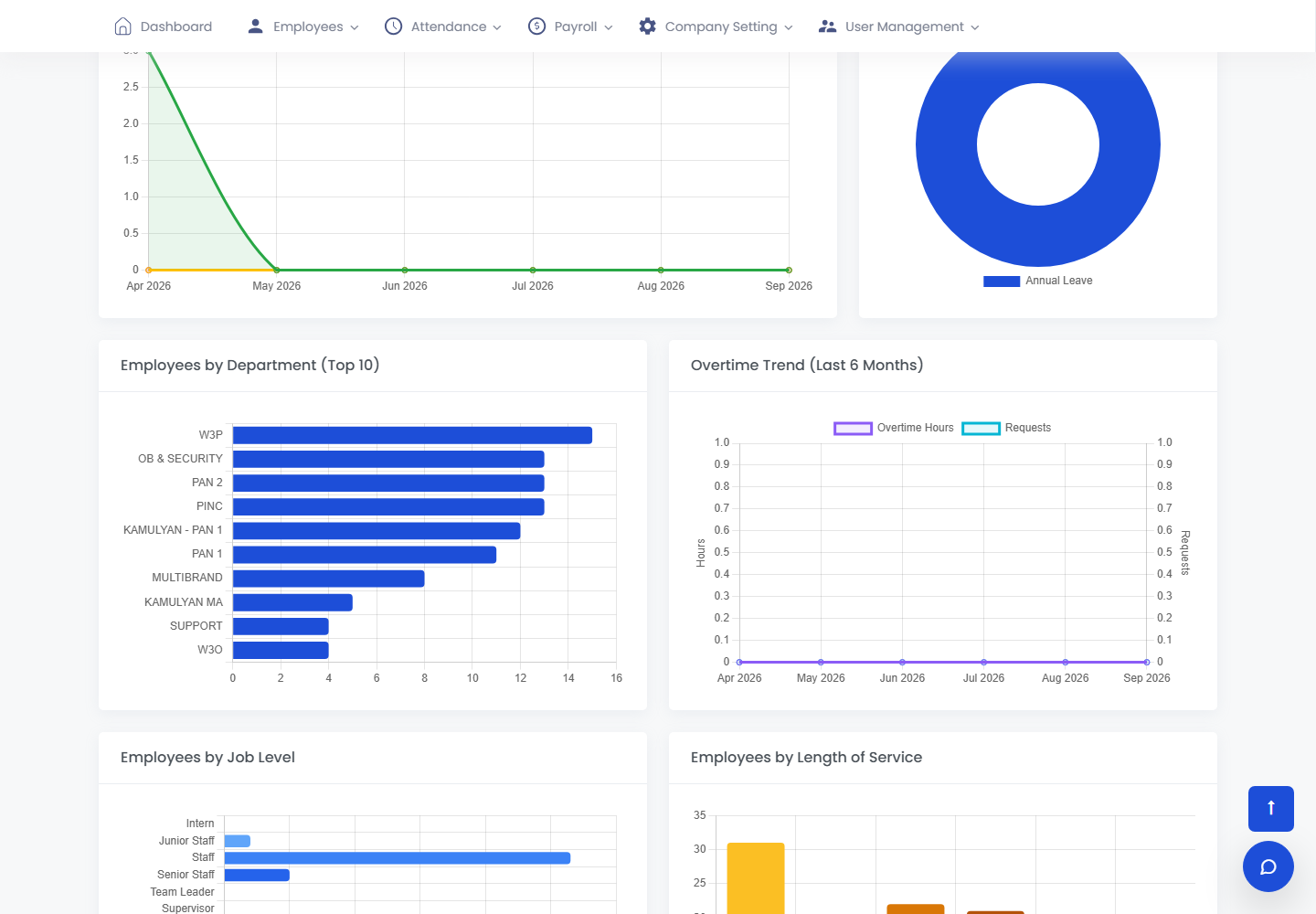The image size is (1316, 914).
Task: Click the KAMULYAN - PAN 1 bar
Action: point(377,530)
